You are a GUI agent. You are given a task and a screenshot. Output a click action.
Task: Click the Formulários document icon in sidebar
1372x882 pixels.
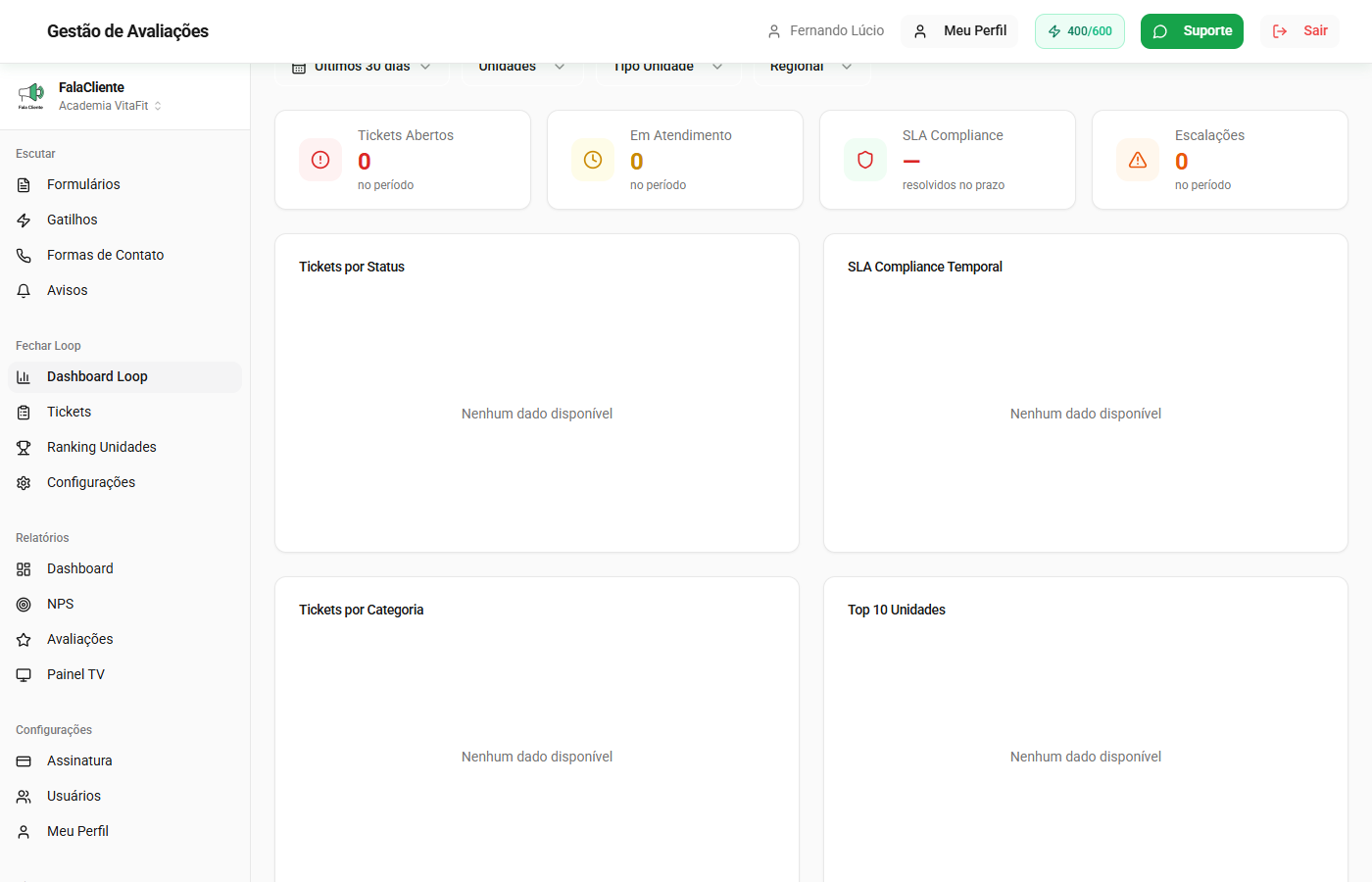tap(24, 185)
